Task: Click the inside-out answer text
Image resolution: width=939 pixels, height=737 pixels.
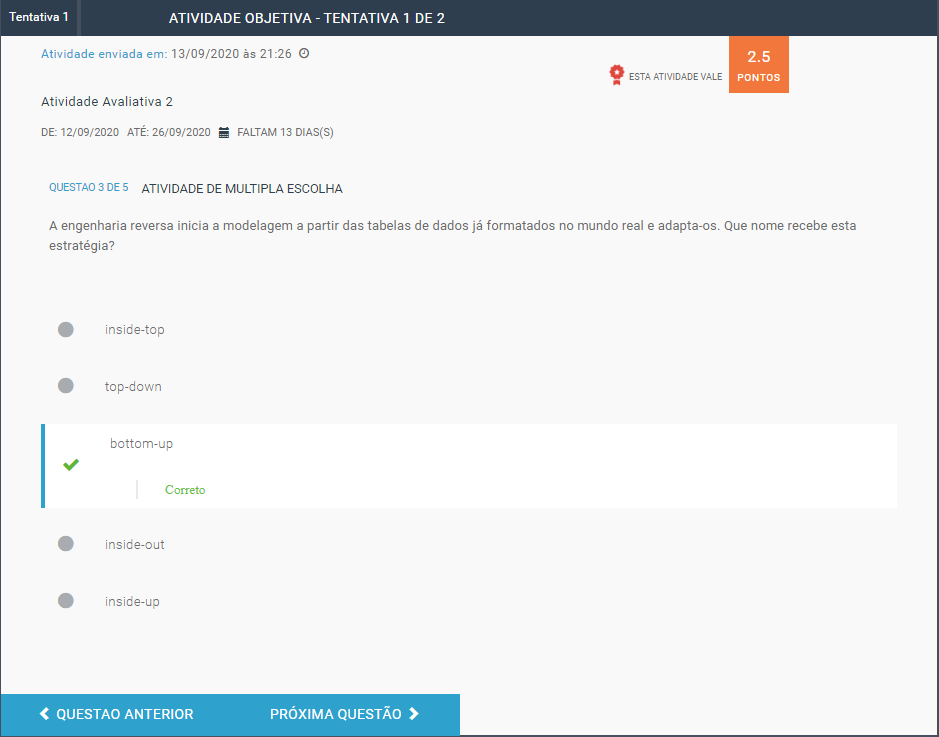Action: click(135, 545)
